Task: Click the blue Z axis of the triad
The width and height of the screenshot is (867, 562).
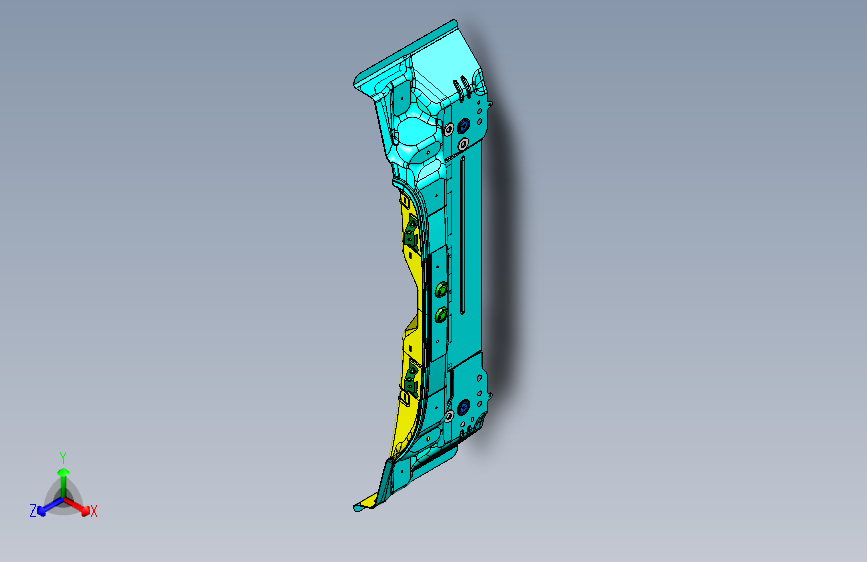Action: pos(51,506)
